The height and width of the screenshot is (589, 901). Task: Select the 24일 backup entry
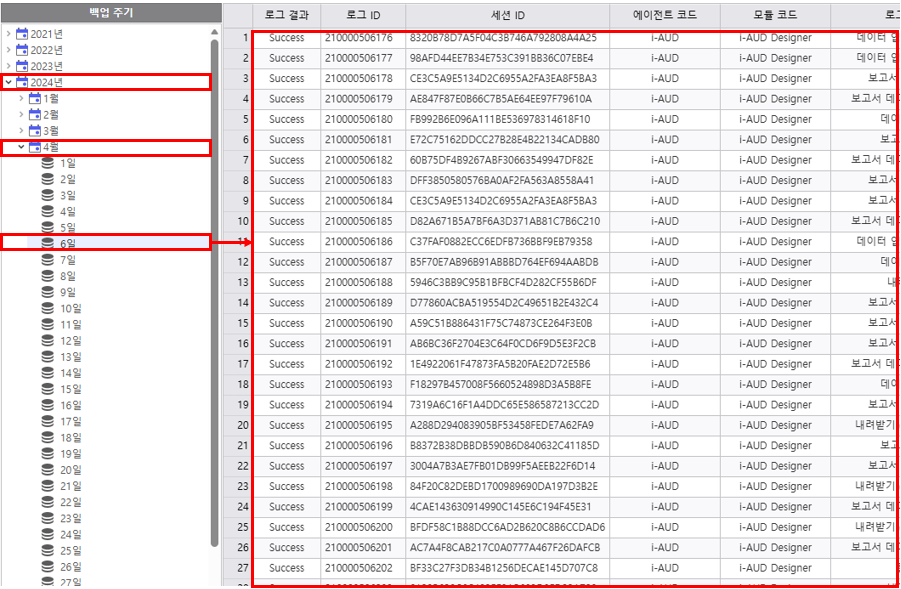coord(71,534)
